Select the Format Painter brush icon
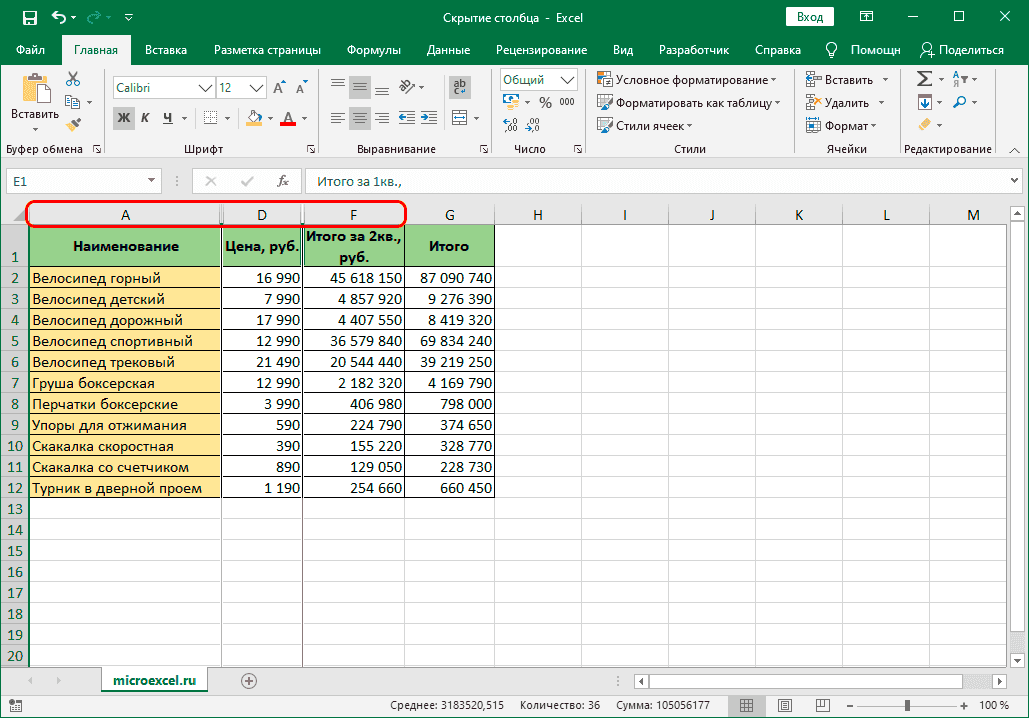The image size is (1029, 718). 73,125
